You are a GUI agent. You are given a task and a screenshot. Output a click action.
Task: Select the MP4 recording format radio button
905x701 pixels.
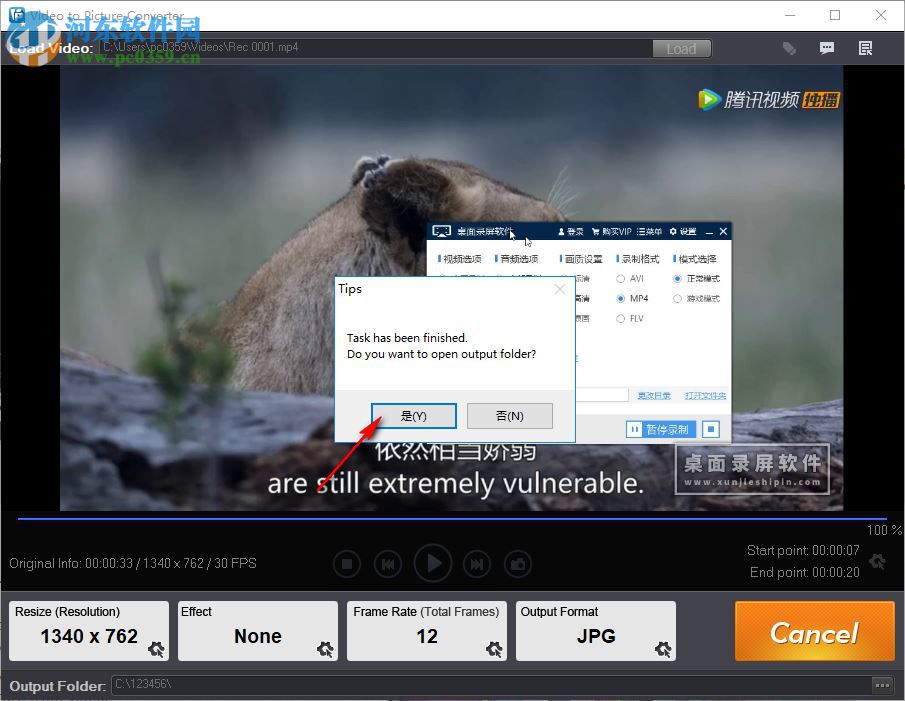(620, 299)
